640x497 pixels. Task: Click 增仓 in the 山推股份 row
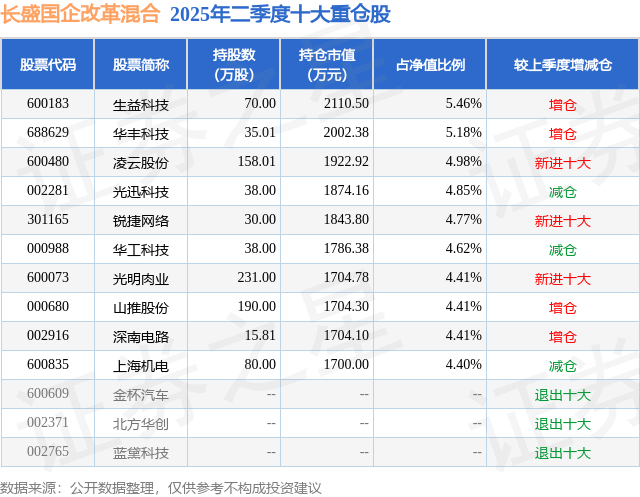pos(563,308)
